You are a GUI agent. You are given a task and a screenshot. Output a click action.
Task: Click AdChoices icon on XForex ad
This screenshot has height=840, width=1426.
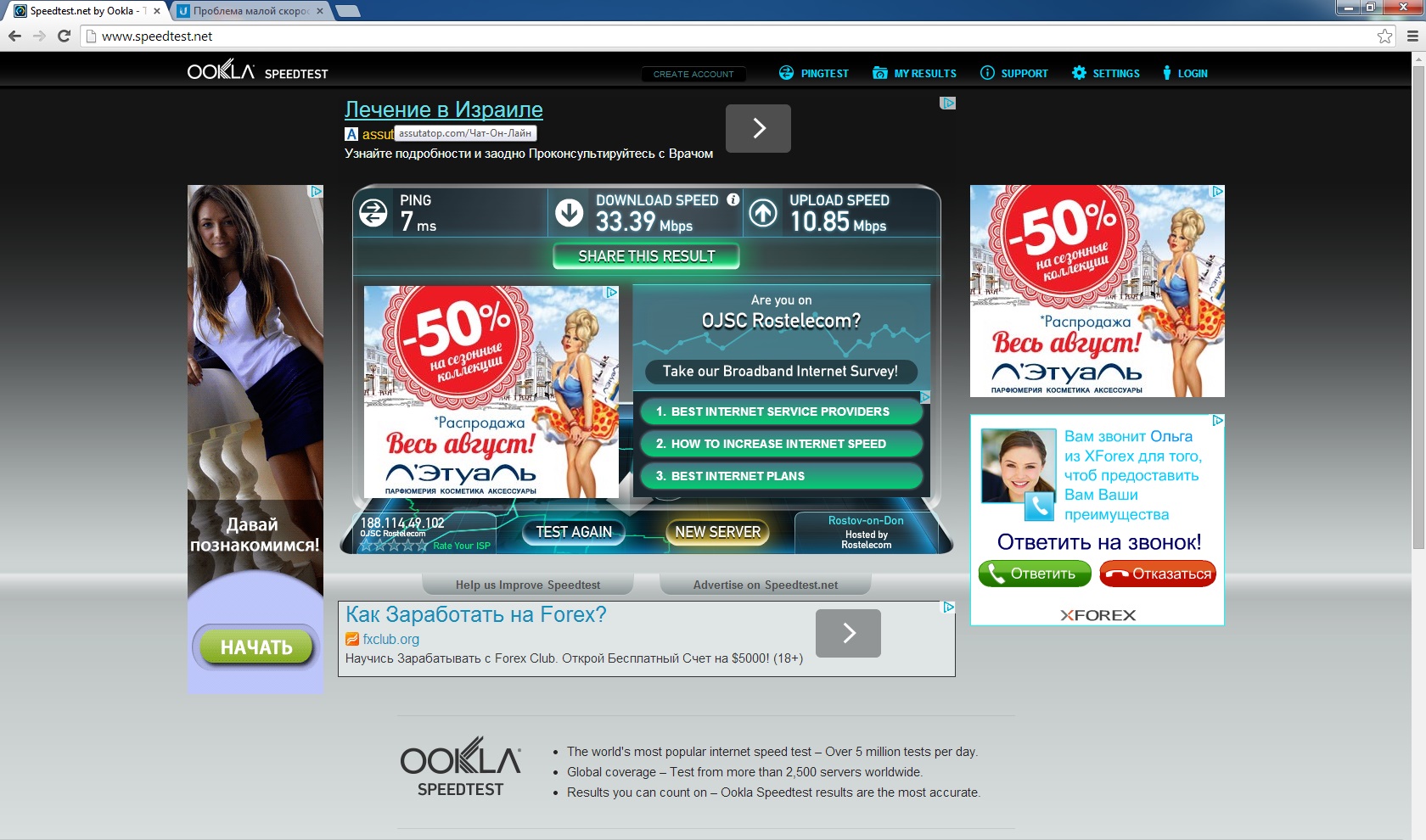point(1217,420)
